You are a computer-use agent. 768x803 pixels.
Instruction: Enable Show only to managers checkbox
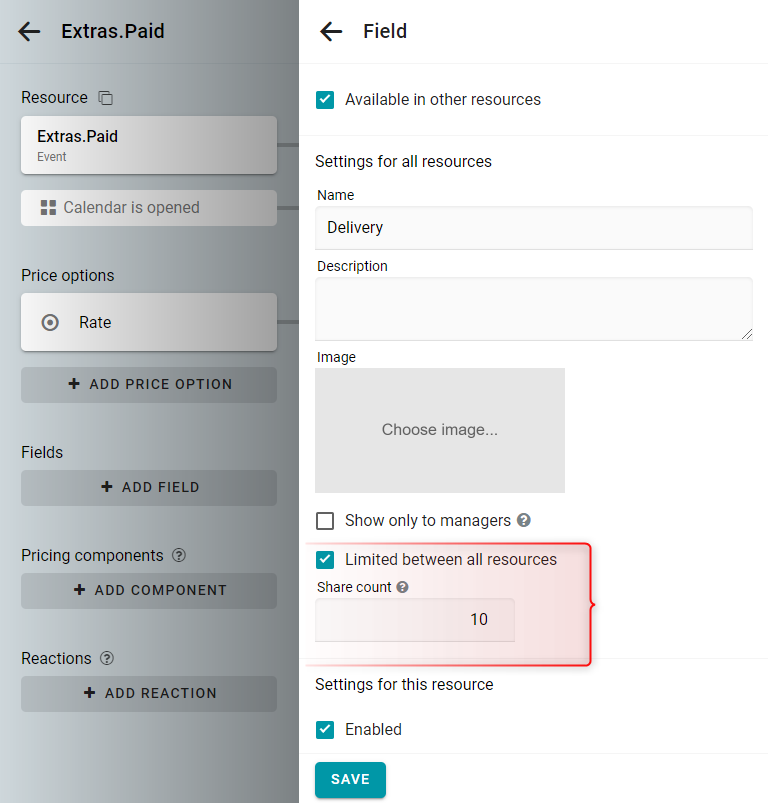[x=325, y=521]
